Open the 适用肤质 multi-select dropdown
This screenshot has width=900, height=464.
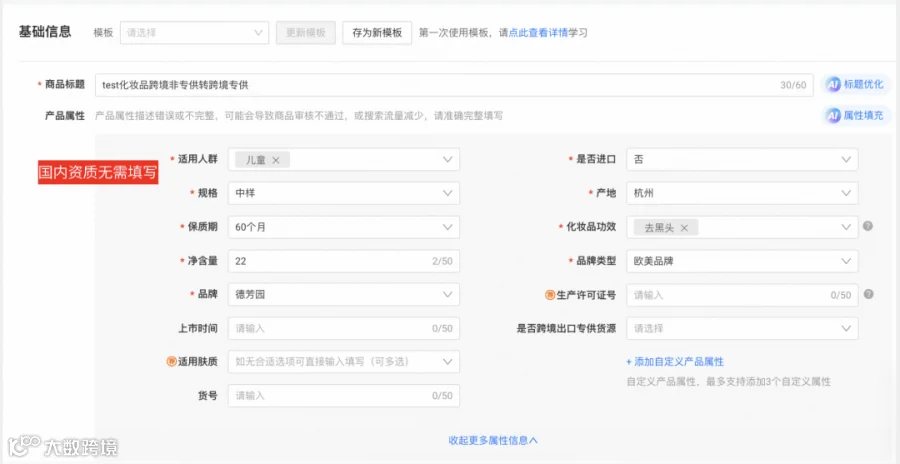click(x=344, y=362)
